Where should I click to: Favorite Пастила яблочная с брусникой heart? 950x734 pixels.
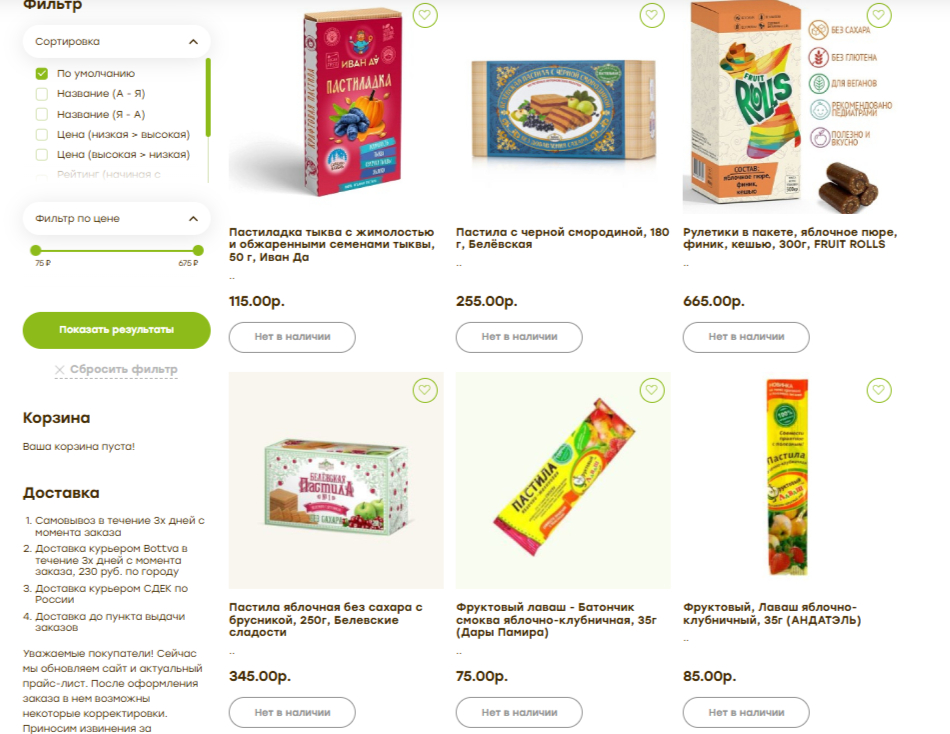point(425,390)
